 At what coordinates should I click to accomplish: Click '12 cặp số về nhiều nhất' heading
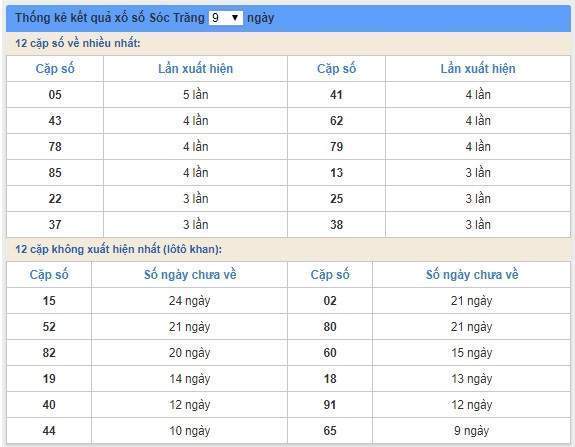tap(78, 43)
